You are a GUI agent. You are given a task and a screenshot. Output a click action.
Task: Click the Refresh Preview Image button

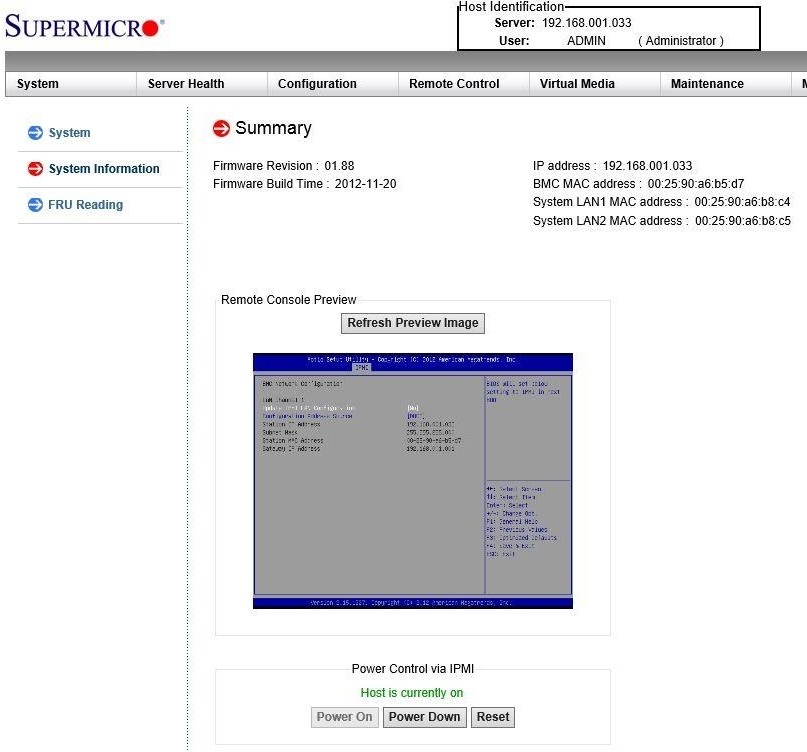(413, 323)
